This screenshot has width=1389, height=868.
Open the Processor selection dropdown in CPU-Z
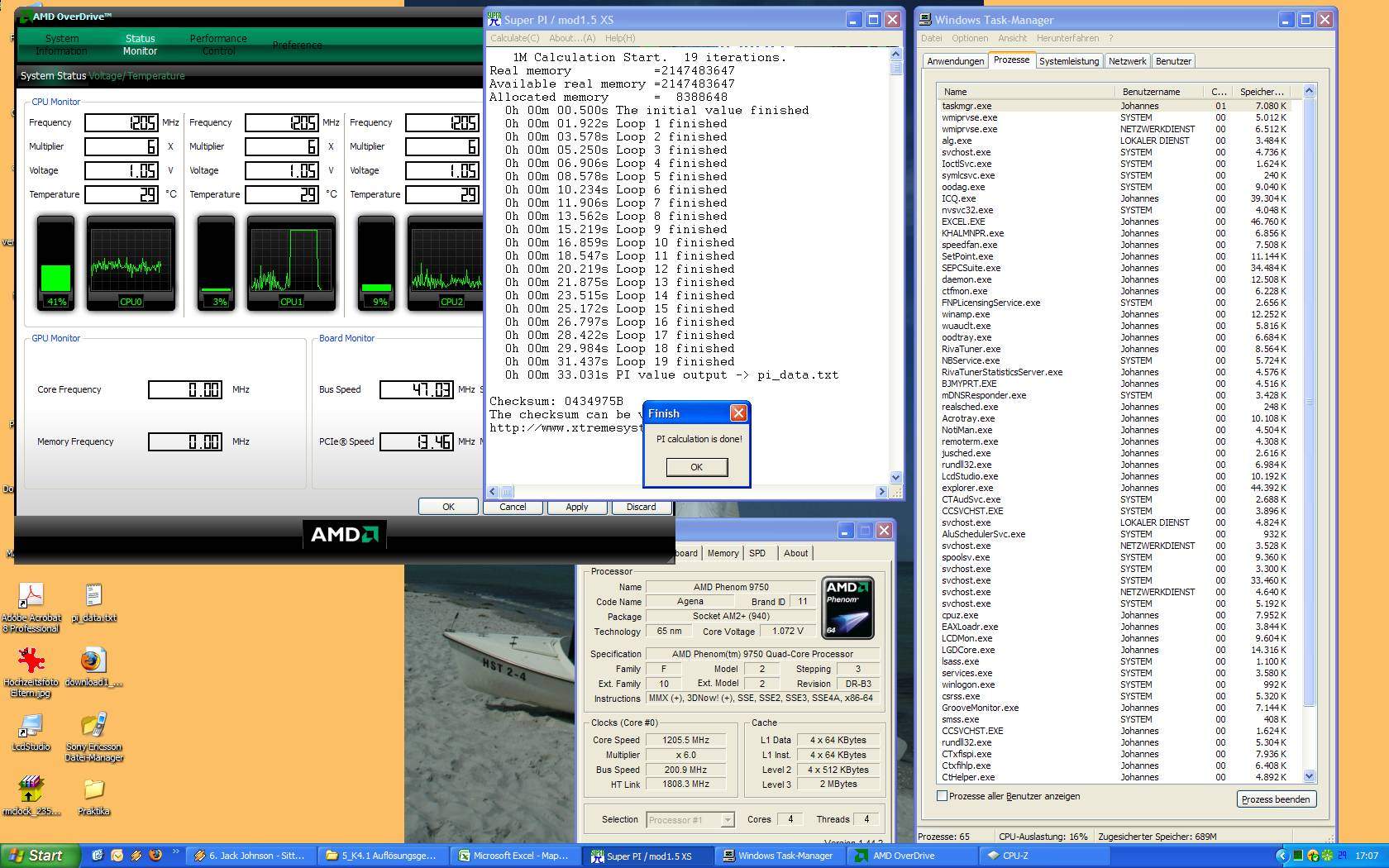click(x=690, y=820)
